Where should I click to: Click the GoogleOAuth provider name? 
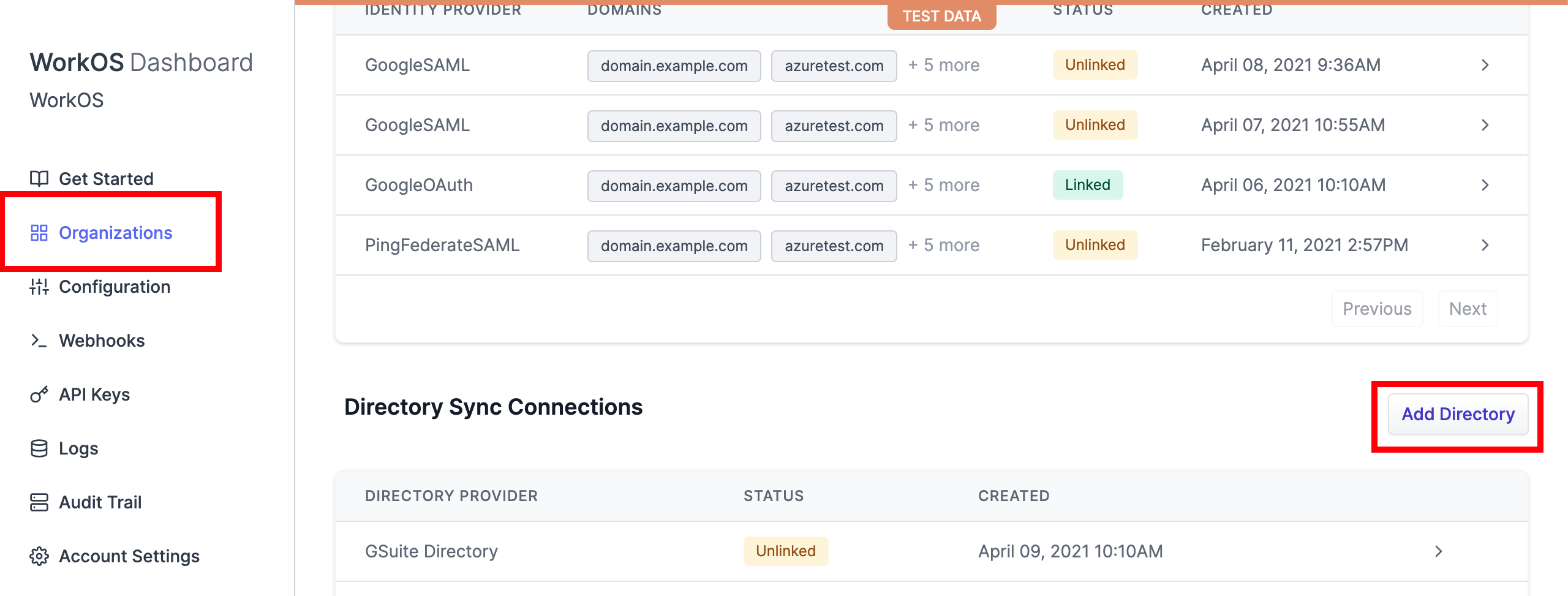[419, 185]
